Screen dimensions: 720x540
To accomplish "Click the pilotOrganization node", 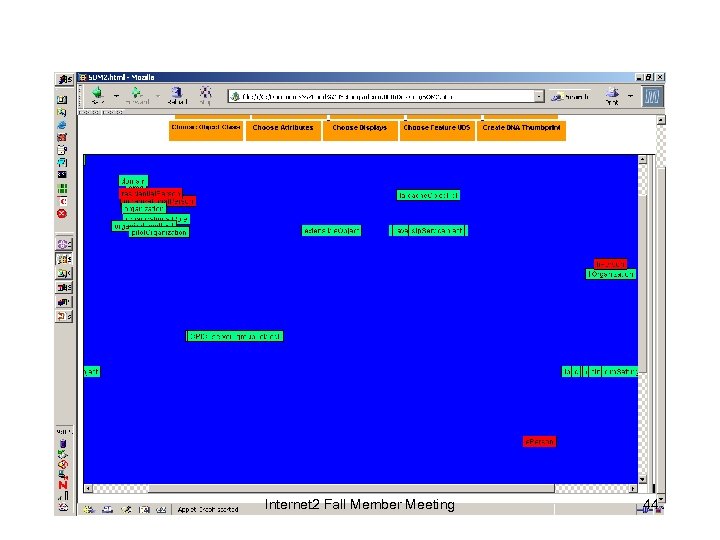I will [x=159, y=232].
